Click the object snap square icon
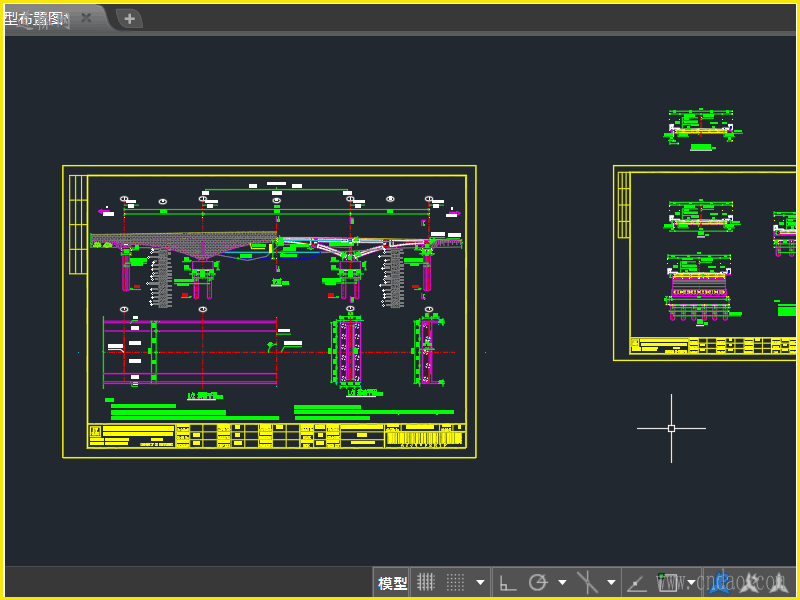800x600 pixels. click(x=668, y=582)
